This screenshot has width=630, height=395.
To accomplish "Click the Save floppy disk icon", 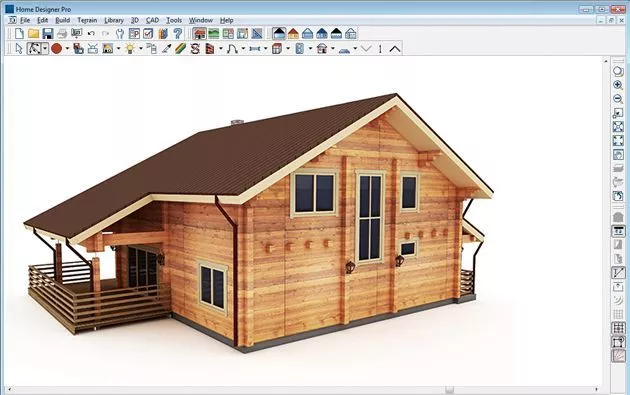I will click(48, 34).
